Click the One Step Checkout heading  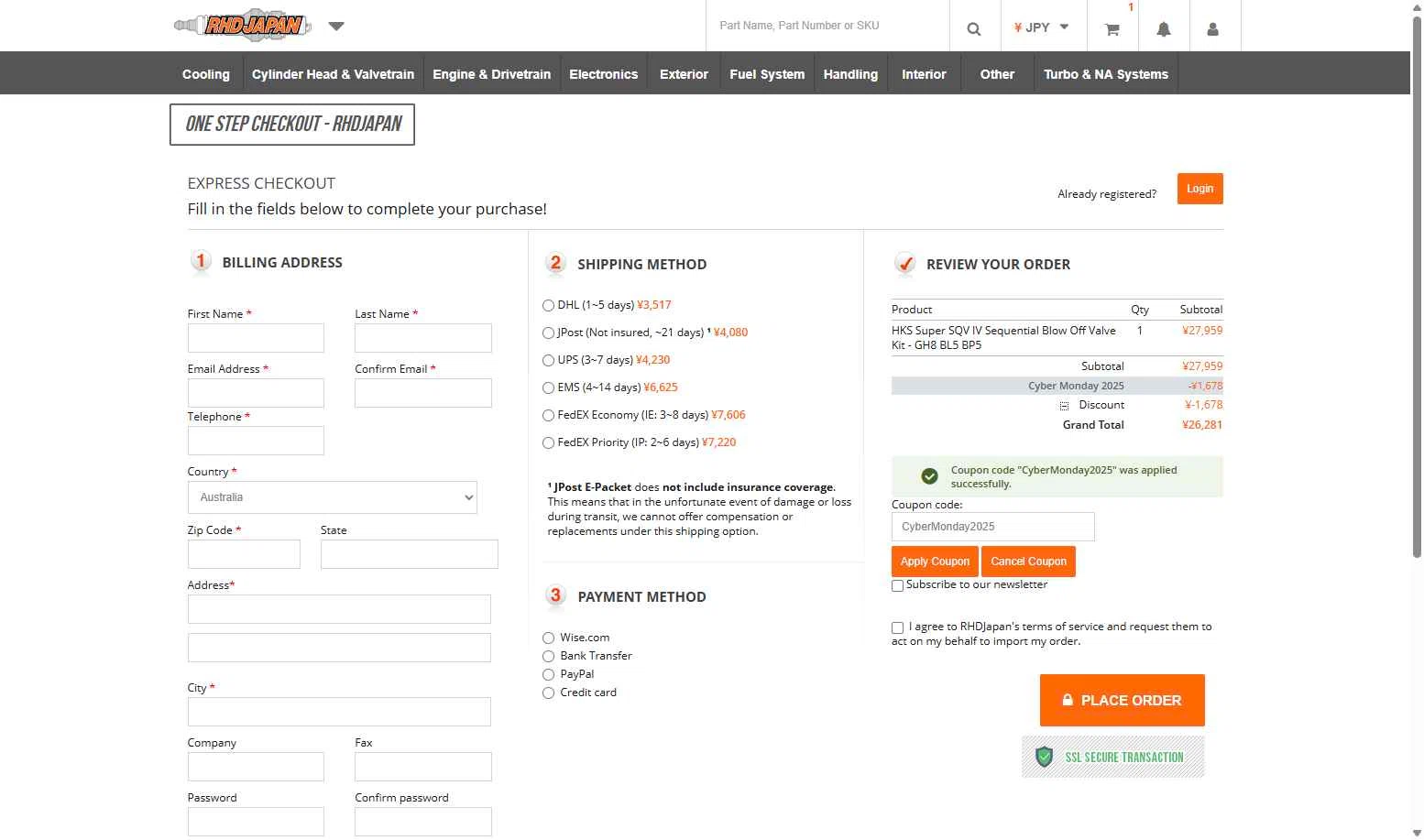[x=292, y=125]
